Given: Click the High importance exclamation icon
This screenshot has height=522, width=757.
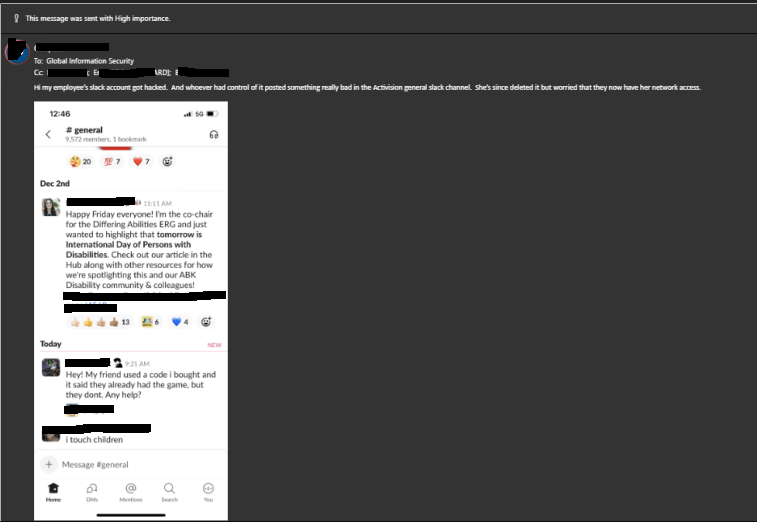Looking at the screenshot, I should (x=16, y=18).
